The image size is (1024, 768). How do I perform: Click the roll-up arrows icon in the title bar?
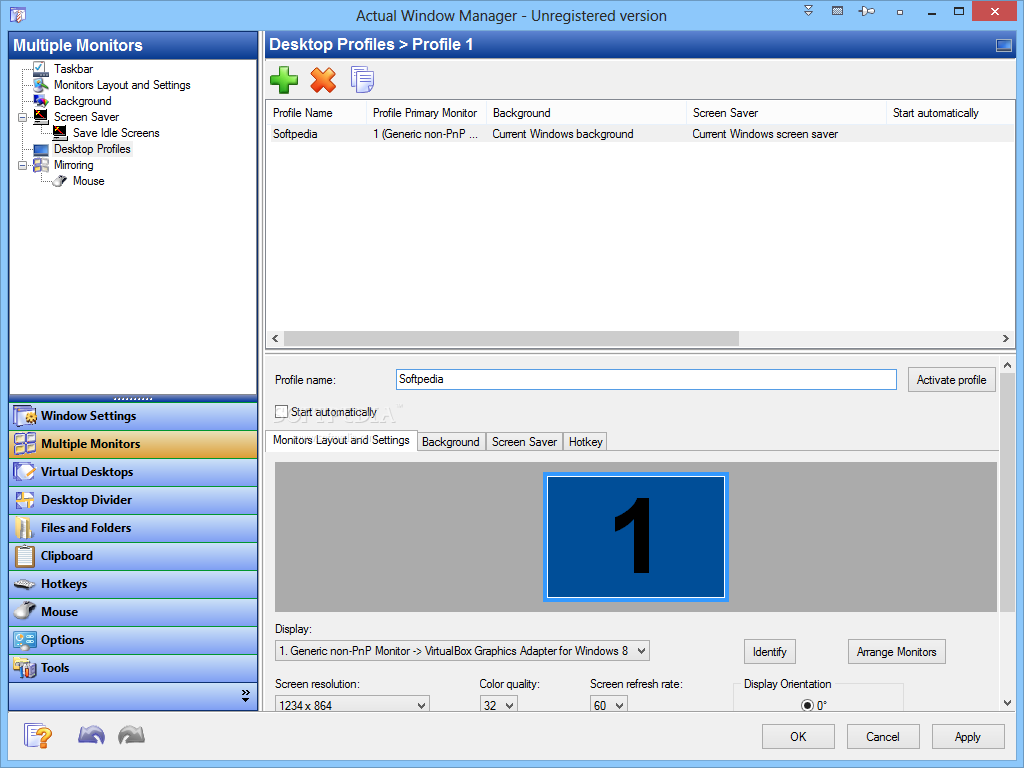tap(808, 10)
